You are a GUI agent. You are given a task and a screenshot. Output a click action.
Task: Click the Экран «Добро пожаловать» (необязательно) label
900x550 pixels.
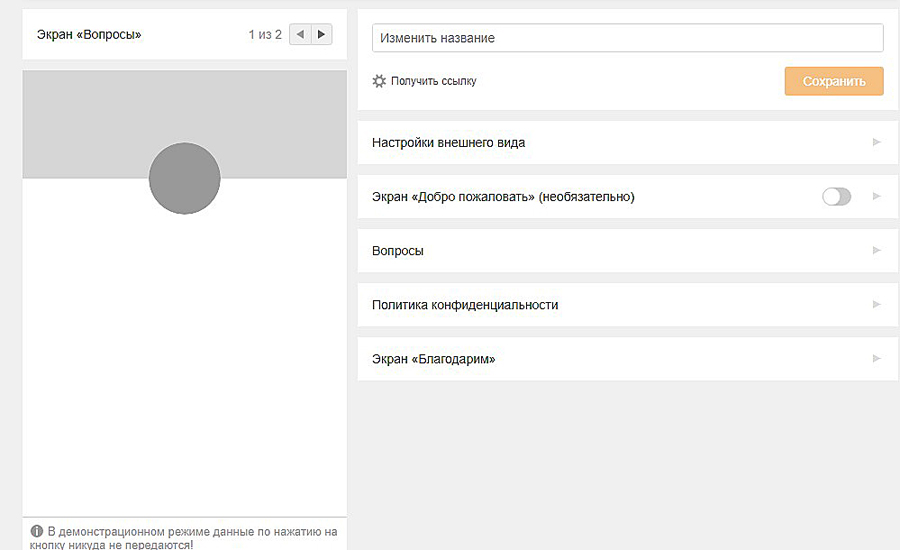click(x=503, y=197)
